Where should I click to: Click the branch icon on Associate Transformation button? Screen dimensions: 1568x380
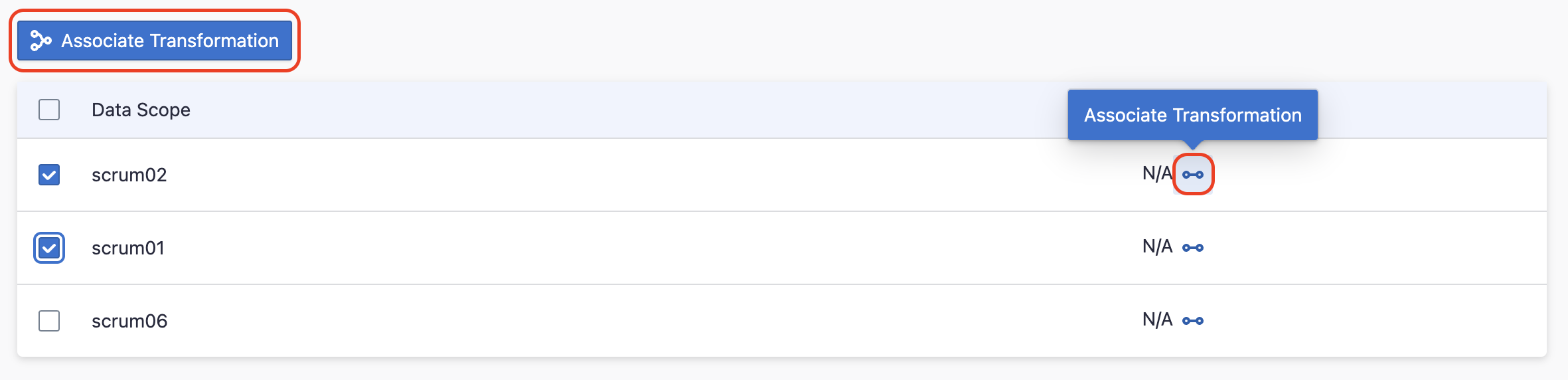40,41
